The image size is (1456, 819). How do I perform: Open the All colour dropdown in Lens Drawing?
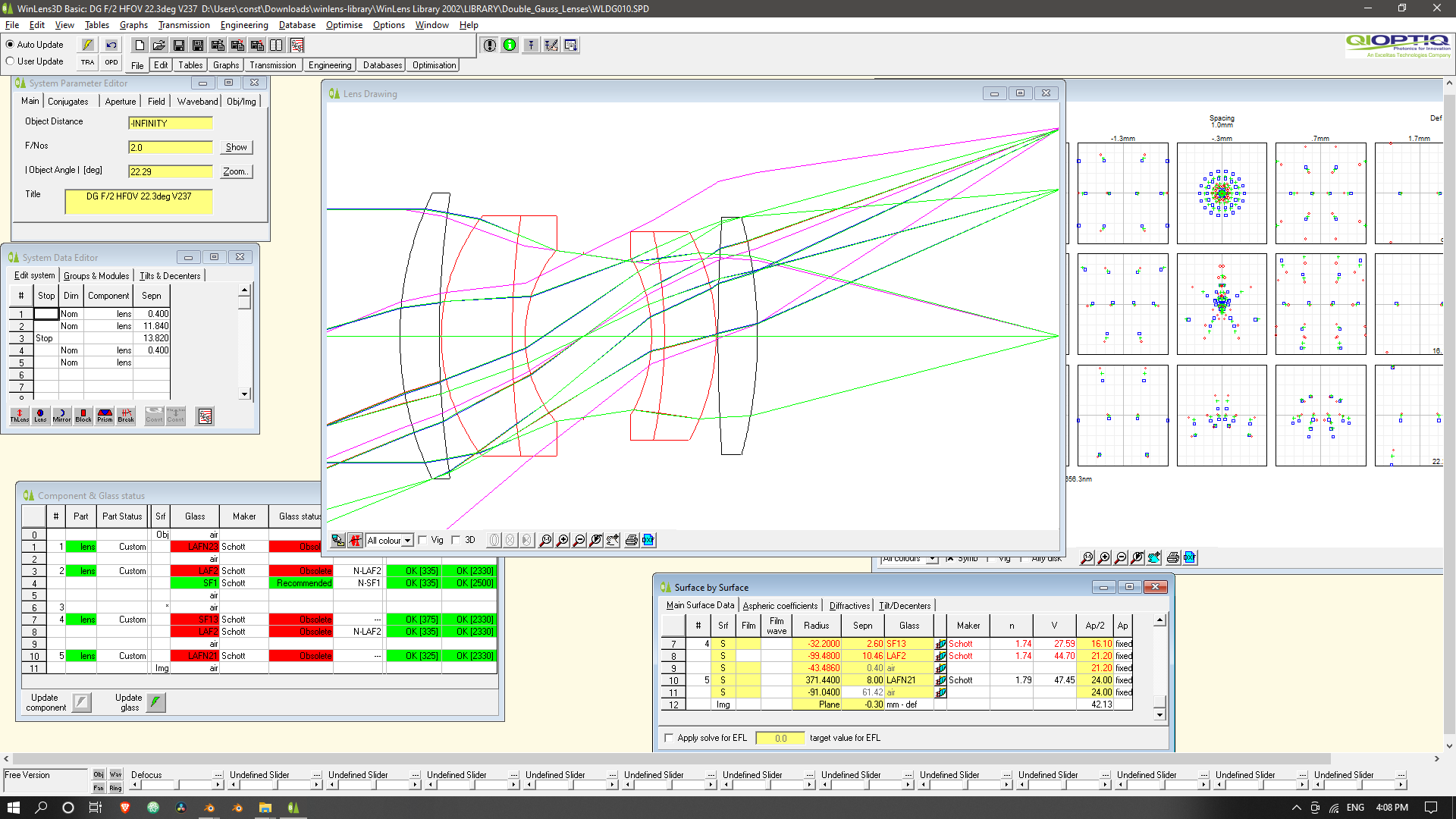(407, 541)
